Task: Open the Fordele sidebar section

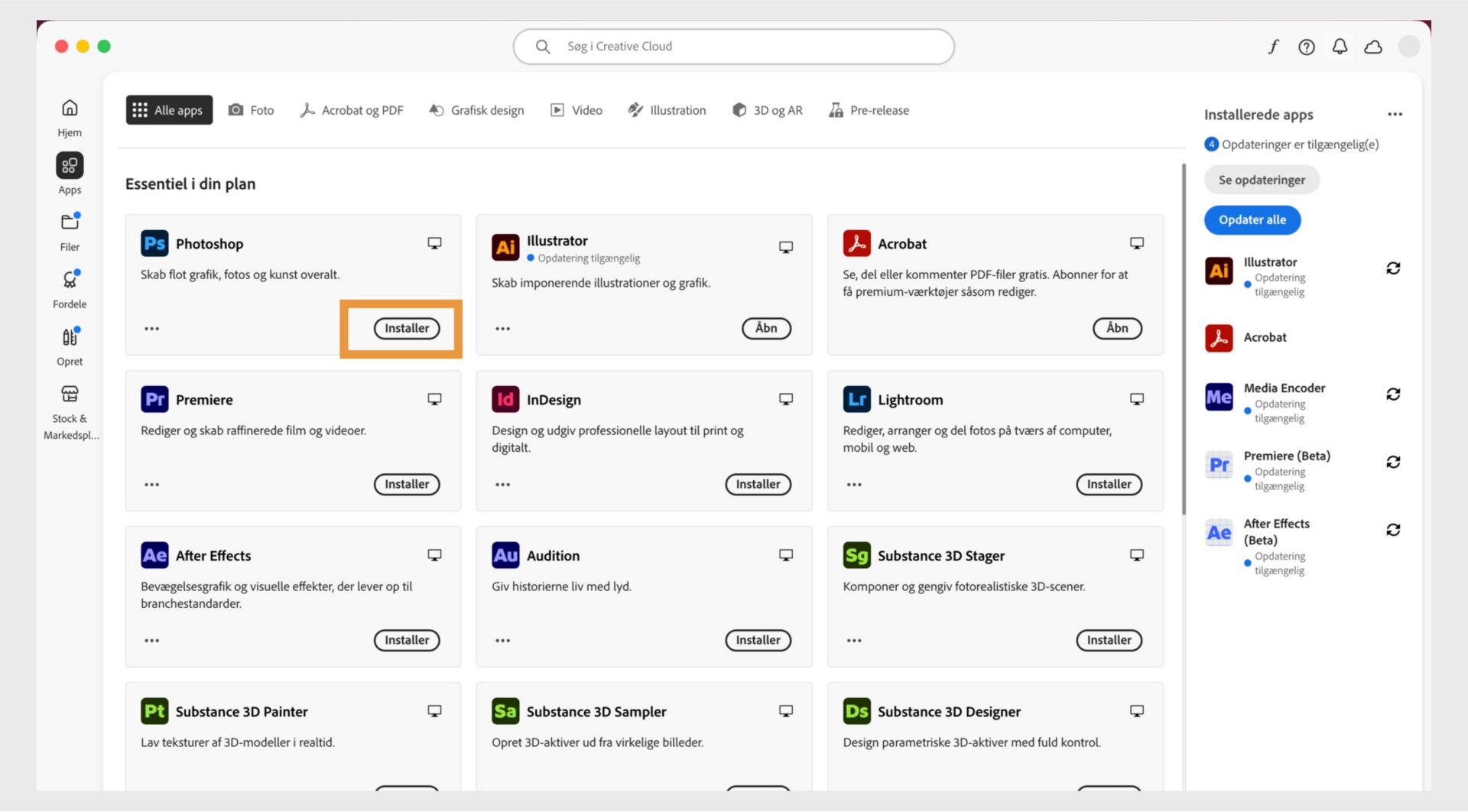Action: [x=70, y=279]
